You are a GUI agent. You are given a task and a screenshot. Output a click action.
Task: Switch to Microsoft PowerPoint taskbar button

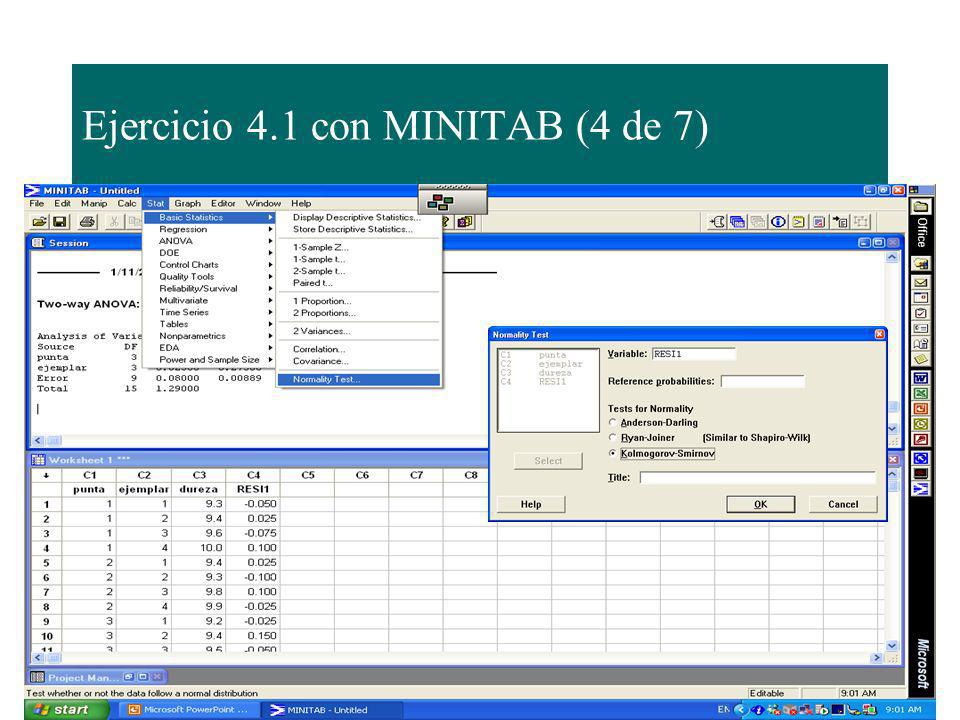click(x=187, y=710)
